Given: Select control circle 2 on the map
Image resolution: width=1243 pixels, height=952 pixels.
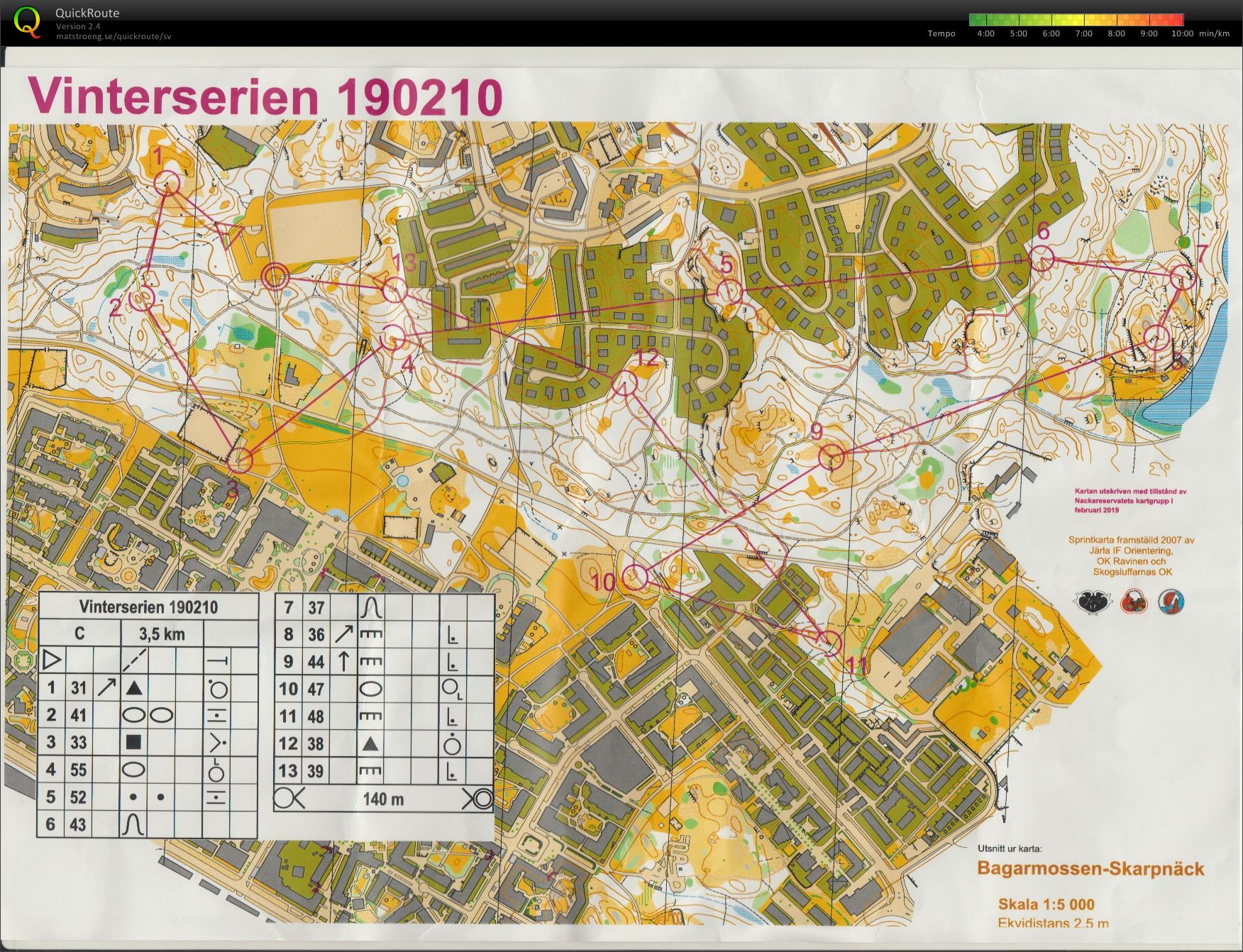Looking at the screenshot, I should [x=143, y=299].
